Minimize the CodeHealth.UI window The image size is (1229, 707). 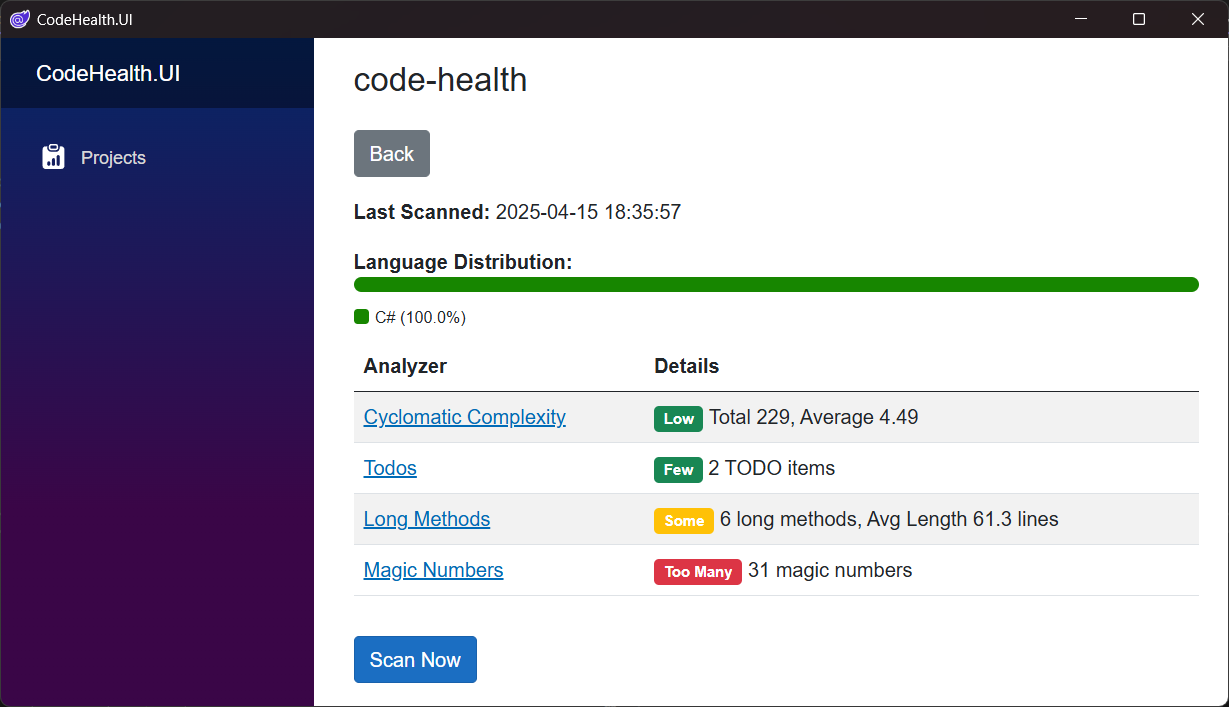pyautogui.click(x=1080, y=19)
